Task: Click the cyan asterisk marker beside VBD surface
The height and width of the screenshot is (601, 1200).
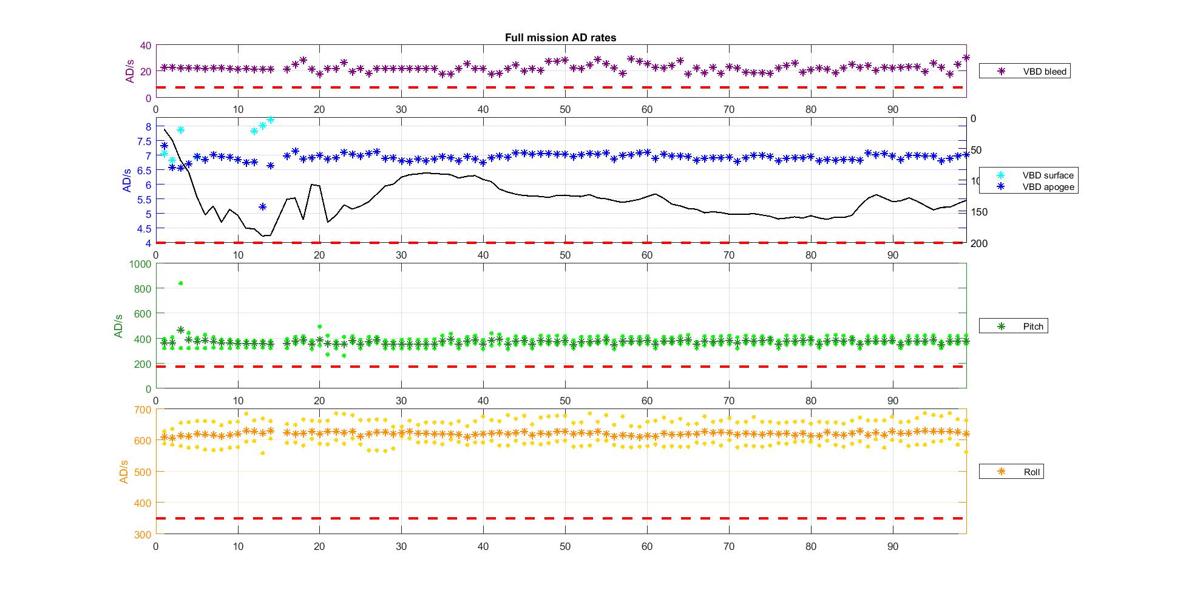Action: (1000, 175)
